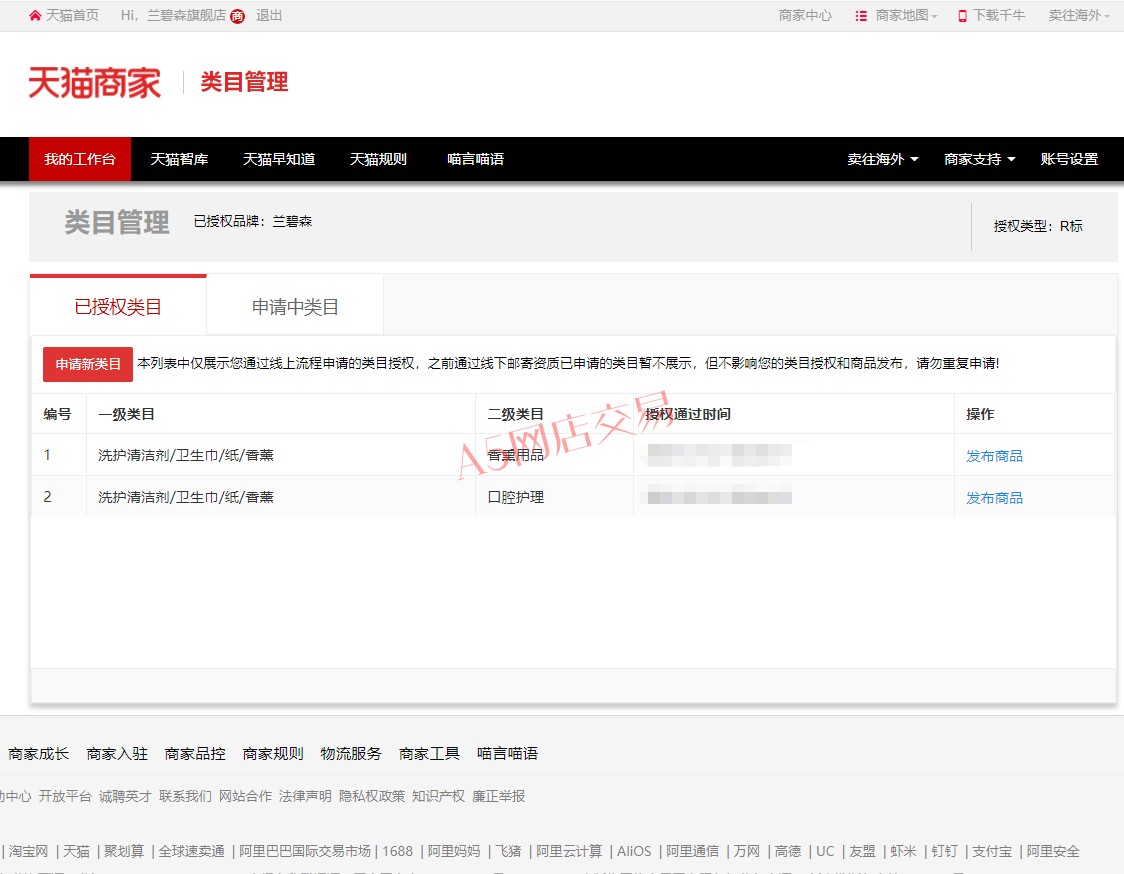The width and height of the screenshot is (1124, 874).
Task: Click footer link 商家工具
Action: click(429, 754)
